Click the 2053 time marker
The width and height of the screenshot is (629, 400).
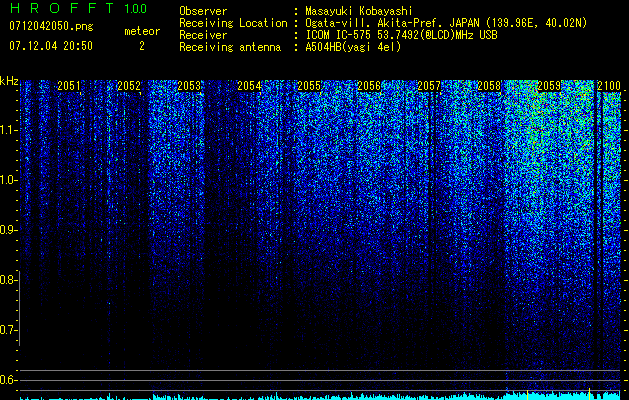pyautogui.click(x=189, y=86)
